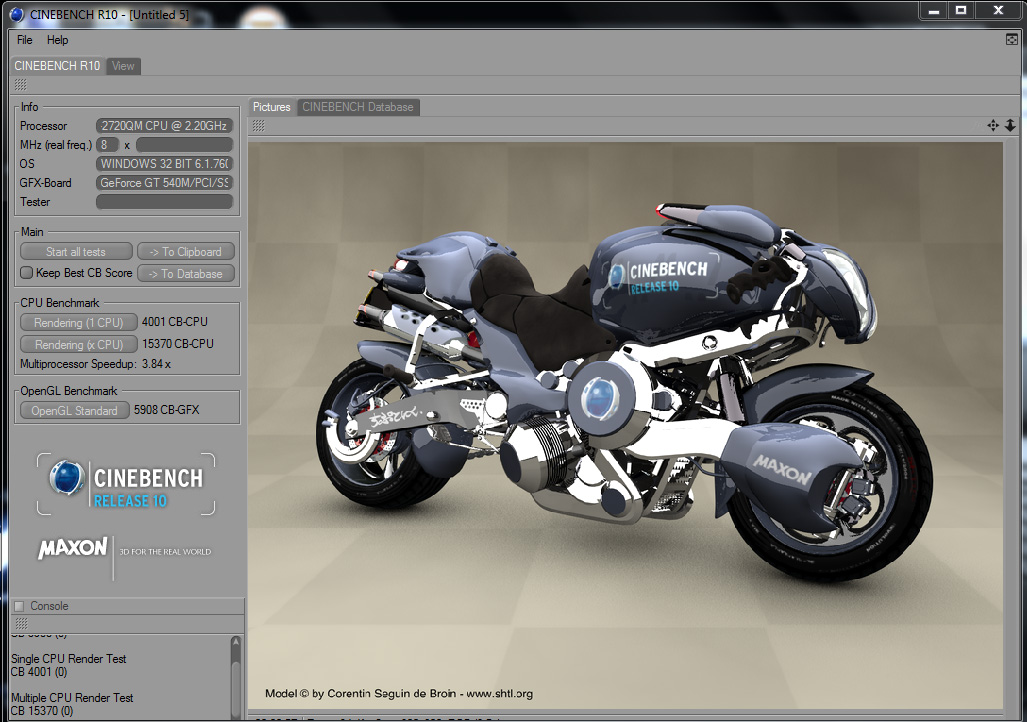Screen dimensions: 1027x722
Task: Click the 15370 CB-CPU result text
Action: pos(177,343)
